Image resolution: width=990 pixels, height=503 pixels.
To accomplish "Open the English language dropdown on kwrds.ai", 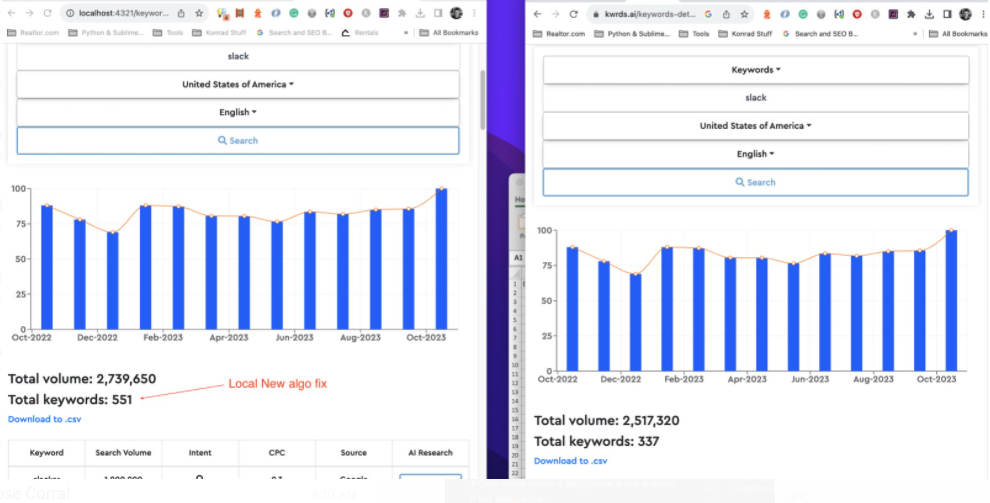I will 755,154.
